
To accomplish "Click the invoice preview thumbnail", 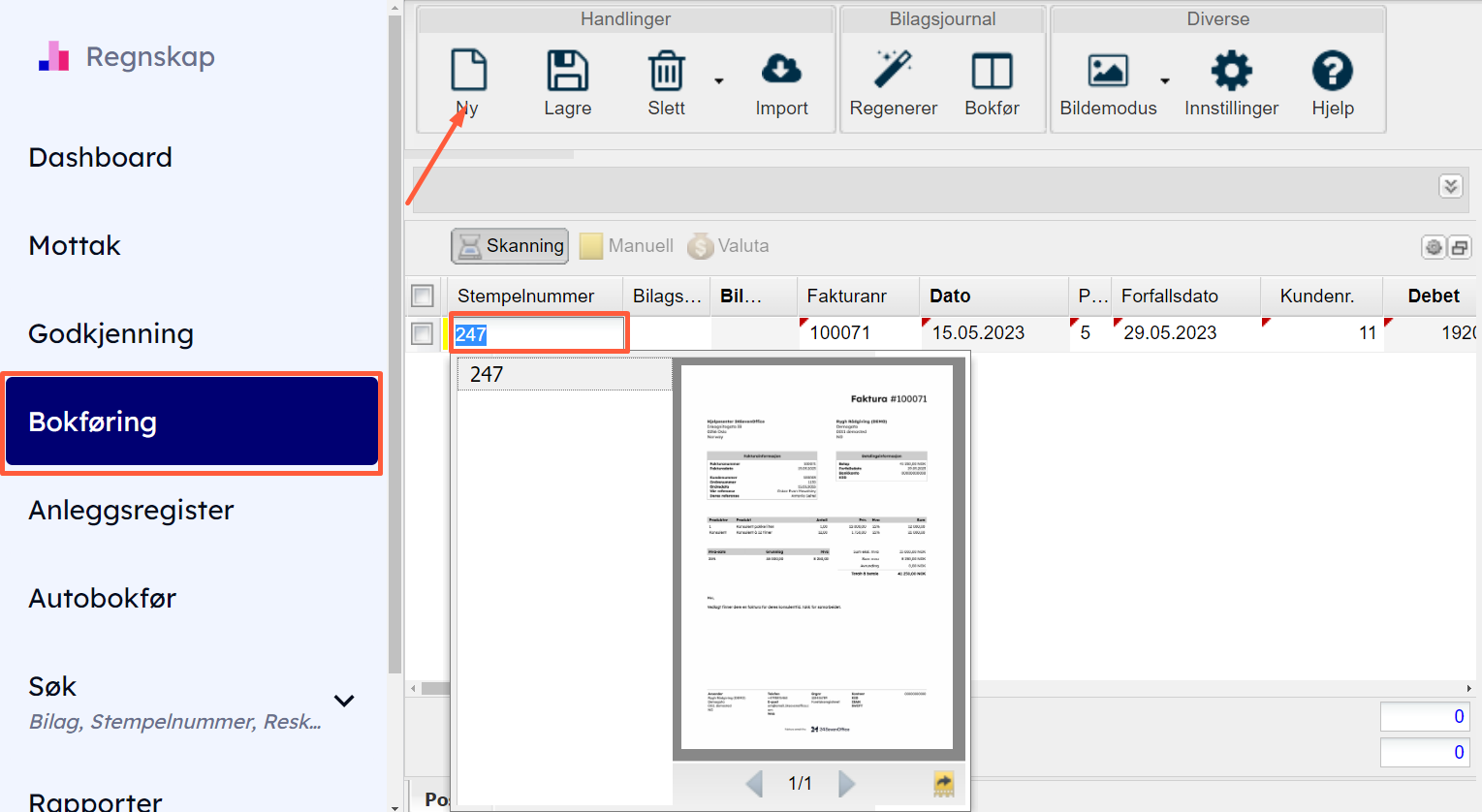I will pos(818,557).
